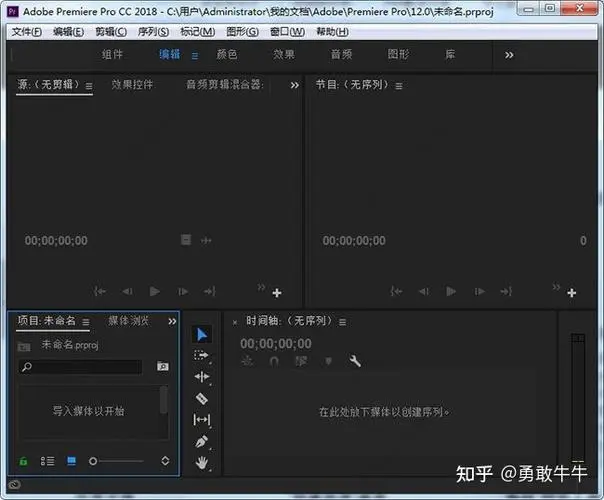Toggle project read-only lock icon

pyautogui.click(x=23, y=461)
